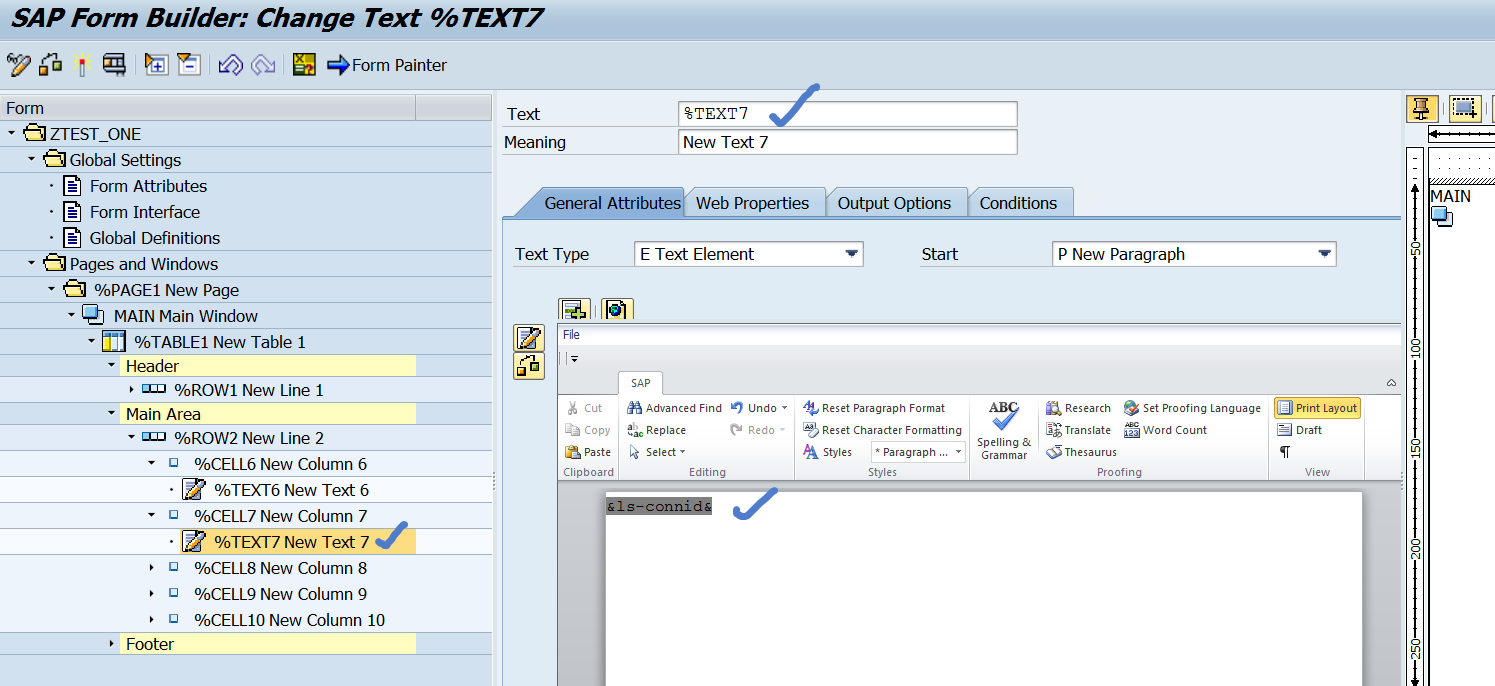Click the yellow hierarchy icon beside editor
Viewport: 1495px width, 686px height.
click(529, 366)
